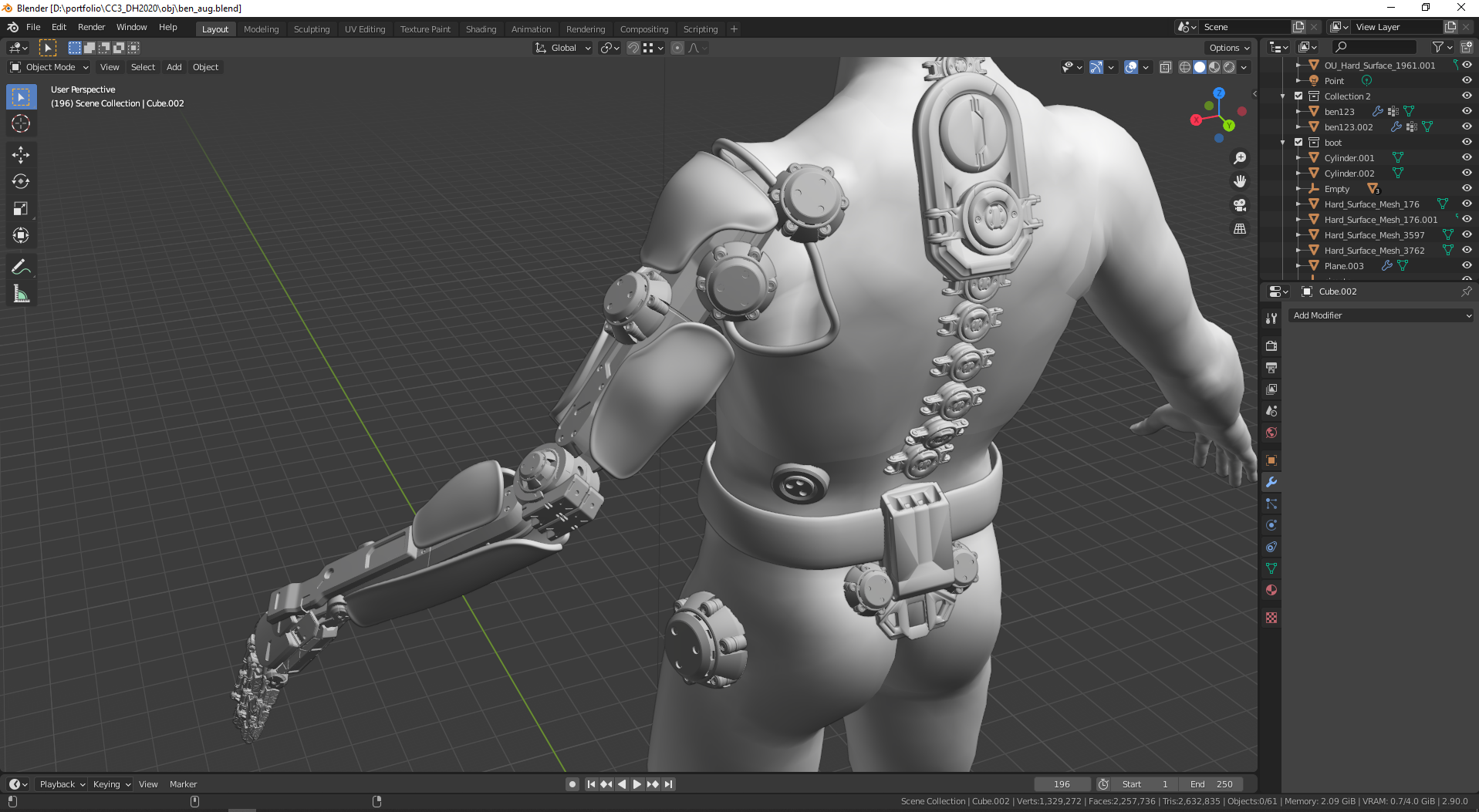
Task: Select the Transform tool
Action: (x=21, y=235)
